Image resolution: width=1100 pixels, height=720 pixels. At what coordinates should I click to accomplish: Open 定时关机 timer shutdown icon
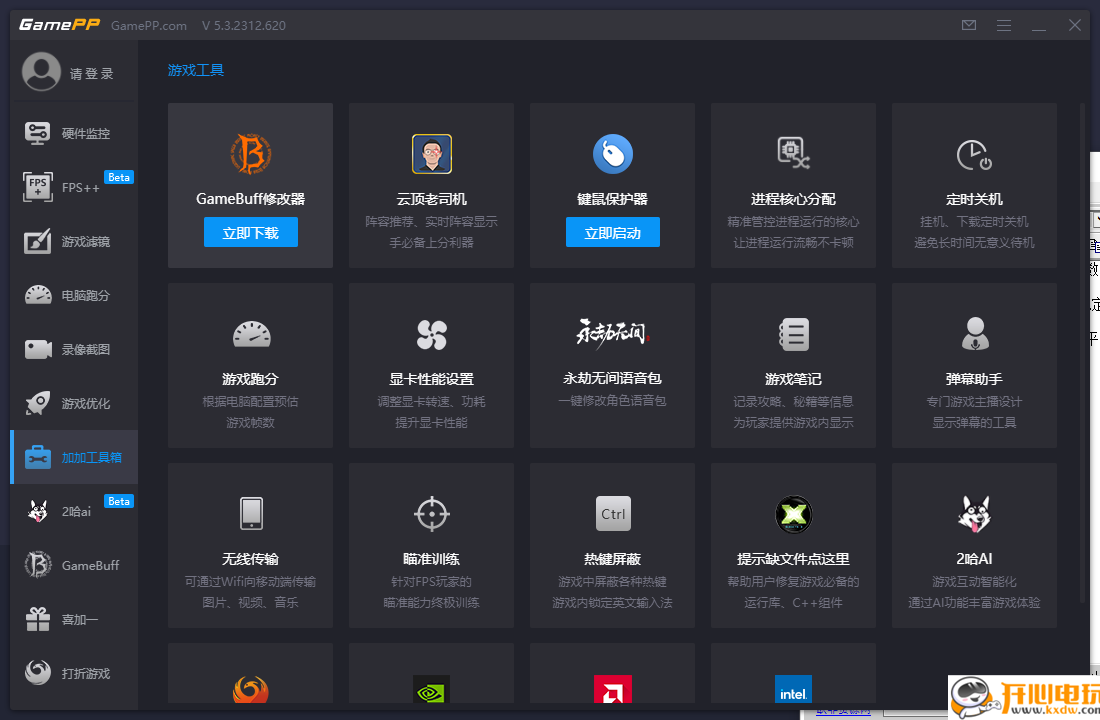tap(974, 155)
